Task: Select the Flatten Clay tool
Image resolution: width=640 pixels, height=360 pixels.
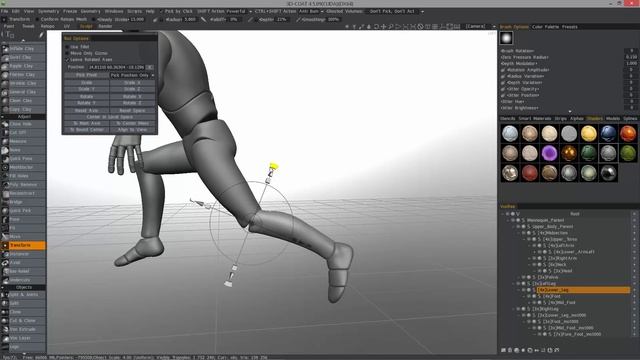Action: tap(23, 75)
